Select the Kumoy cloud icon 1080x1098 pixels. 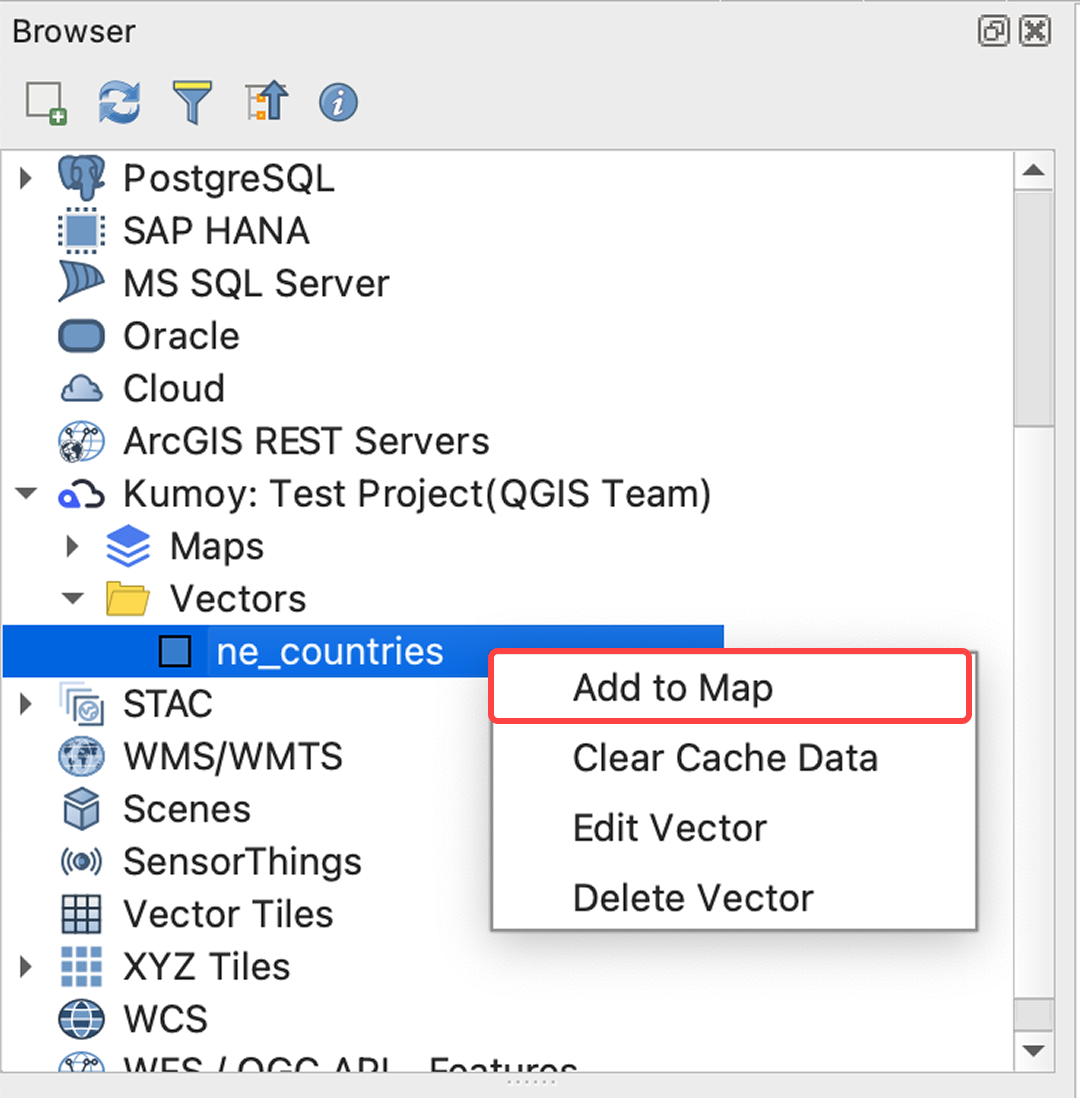coord(82,494)
